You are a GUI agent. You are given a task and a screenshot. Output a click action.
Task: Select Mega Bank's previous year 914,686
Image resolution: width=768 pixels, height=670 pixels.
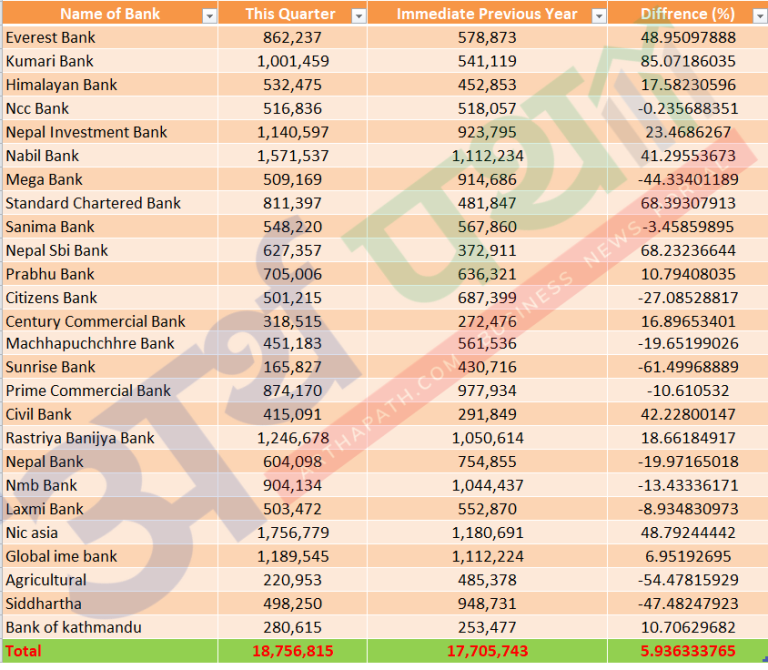click(487, 179)
